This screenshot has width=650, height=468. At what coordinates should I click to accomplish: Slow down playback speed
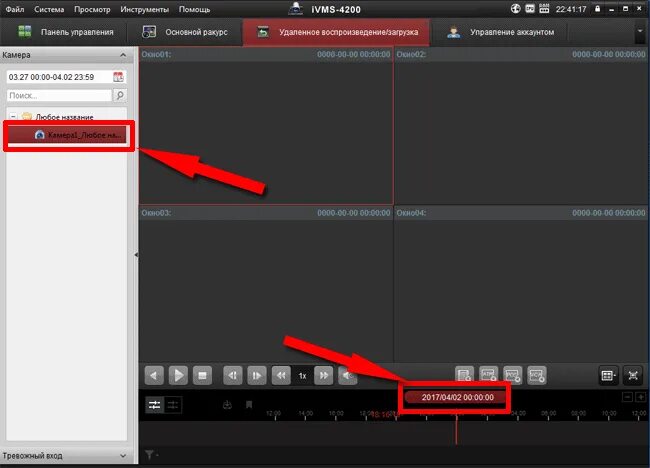coord(281,376)
